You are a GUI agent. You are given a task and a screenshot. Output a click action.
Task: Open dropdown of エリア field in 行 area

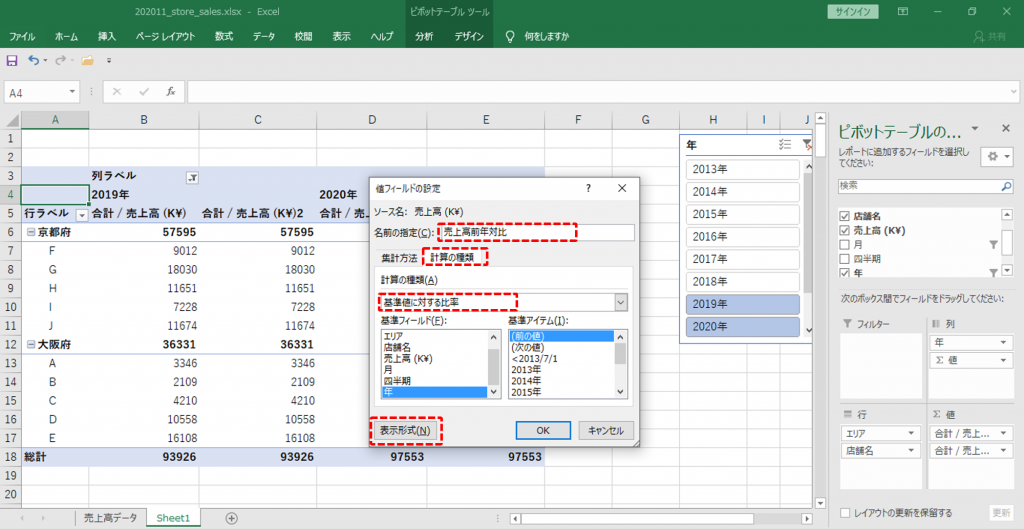click(x=912, y=433)
